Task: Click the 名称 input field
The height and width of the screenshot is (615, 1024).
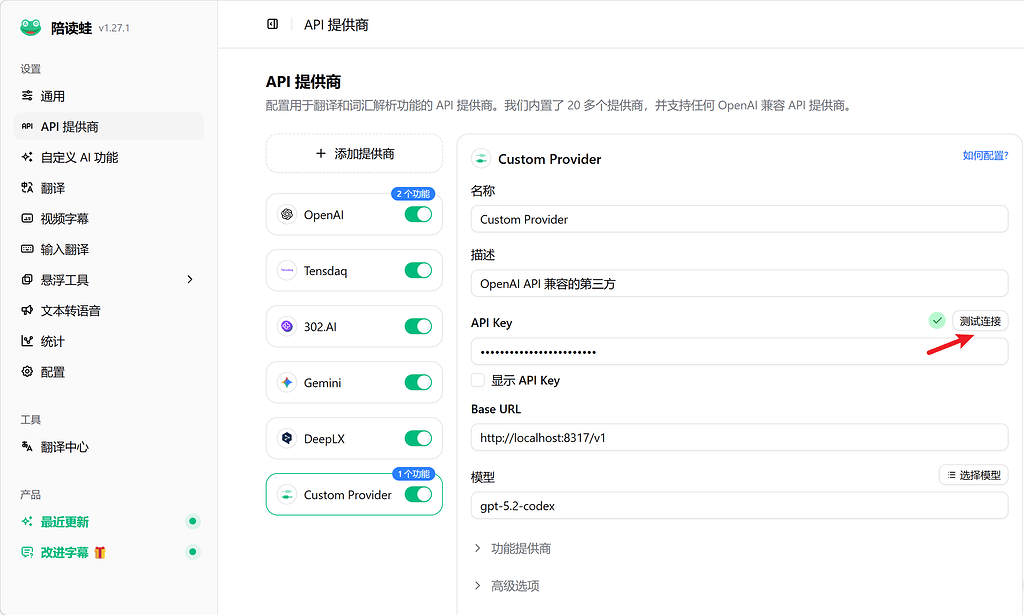Action: [739, 219]
